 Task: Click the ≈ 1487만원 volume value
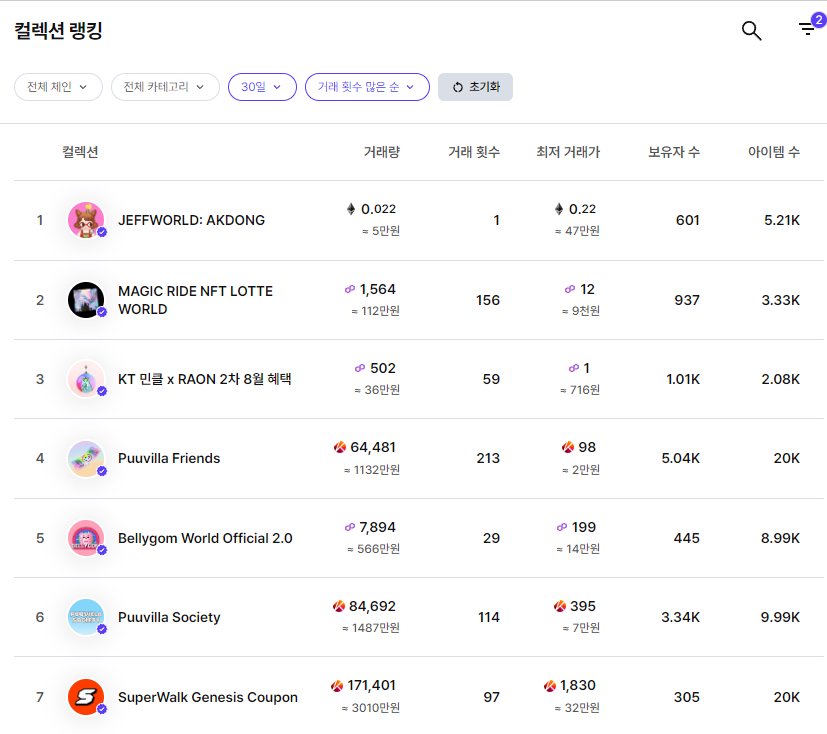click(x=371, y=628)
